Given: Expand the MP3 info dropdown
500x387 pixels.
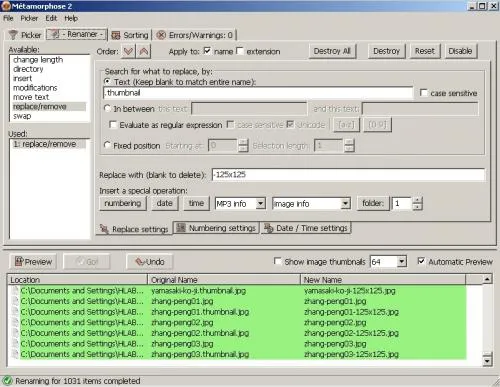Looking at the screenshot, I should [x=261, y=203].
